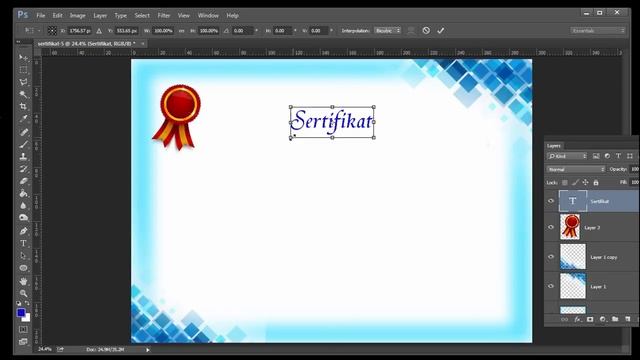Viewport: 640px width, 360px height.
Task: Select the Horizontal Type tool
Action: 23,243
